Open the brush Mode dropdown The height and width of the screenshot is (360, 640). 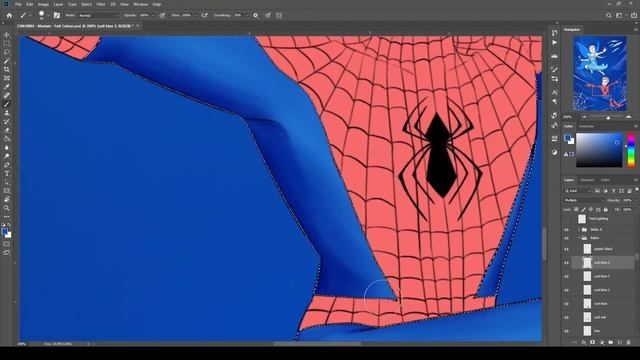(98, 16)
